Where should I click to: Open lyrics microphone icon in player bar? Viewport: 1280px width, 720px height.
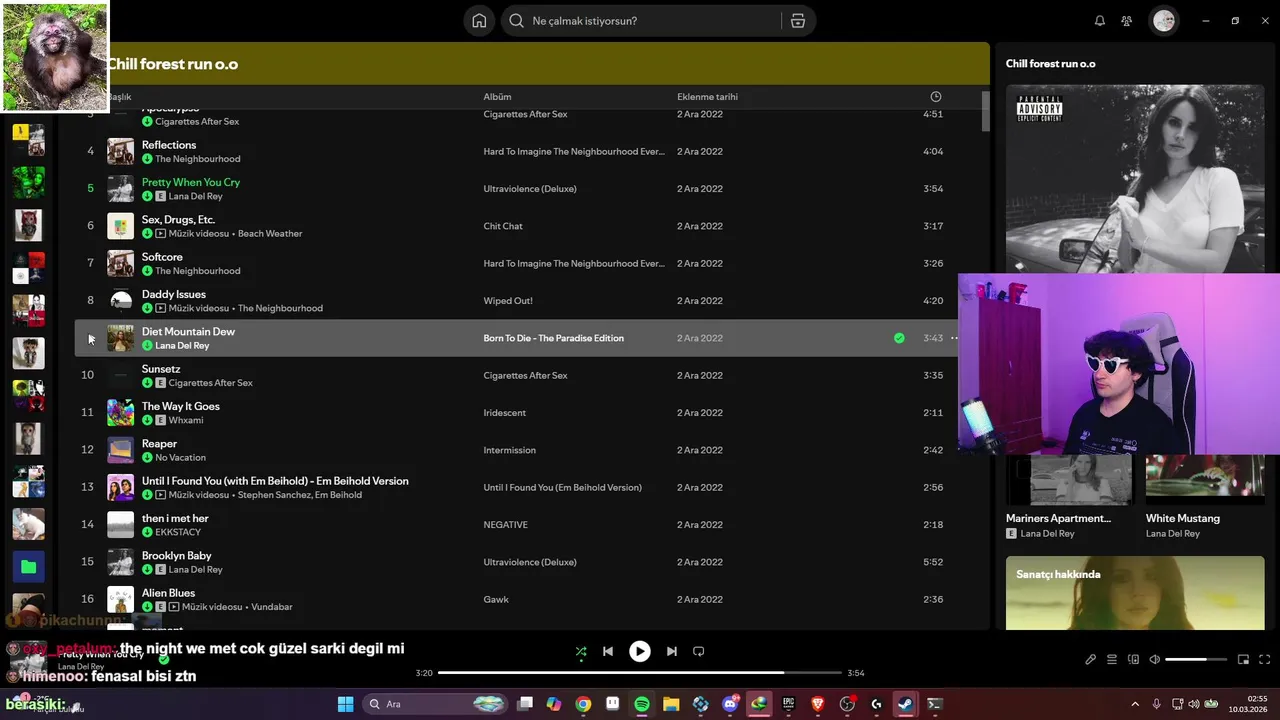pos(1091,660)
